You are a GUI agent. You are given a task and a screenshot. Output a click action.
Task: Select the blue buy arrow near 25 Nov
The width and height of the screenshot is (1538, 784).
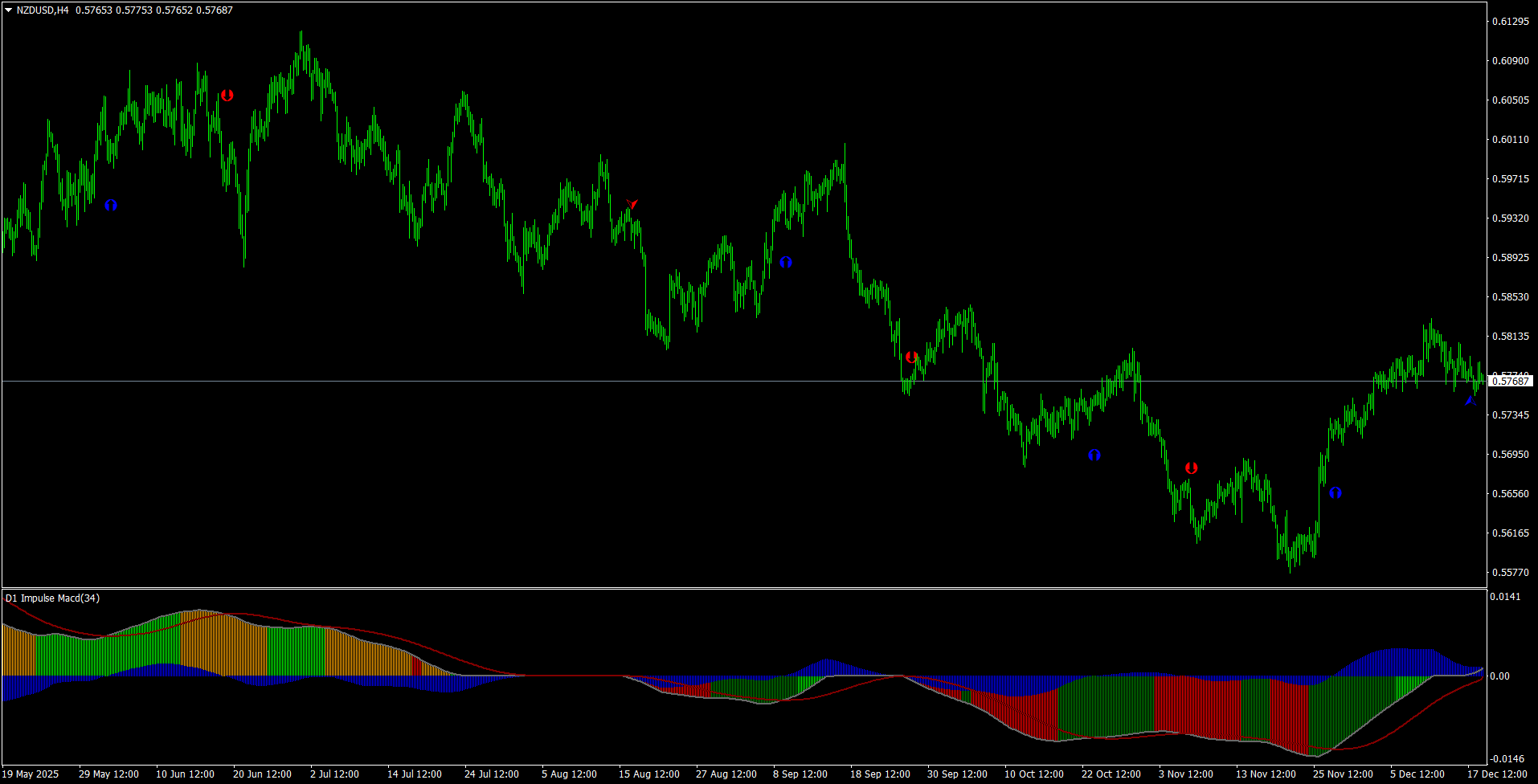pos(1336,493)
